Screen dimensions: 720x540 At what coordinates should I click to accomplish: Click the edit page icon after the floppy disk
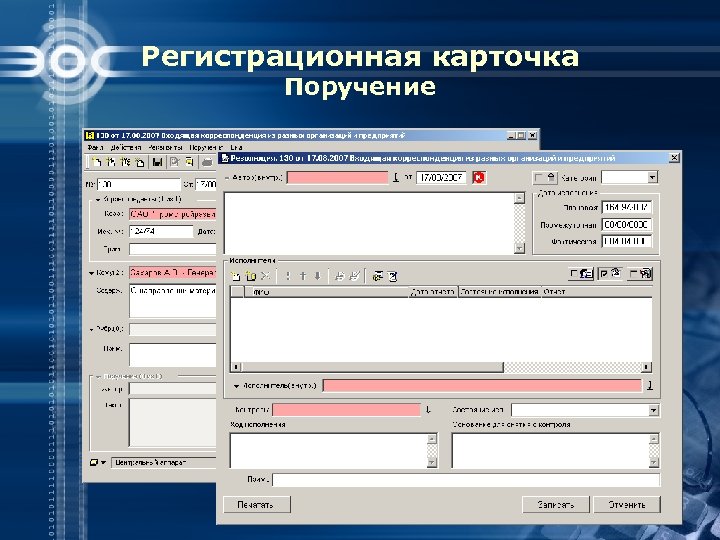(x=174, y=162)
